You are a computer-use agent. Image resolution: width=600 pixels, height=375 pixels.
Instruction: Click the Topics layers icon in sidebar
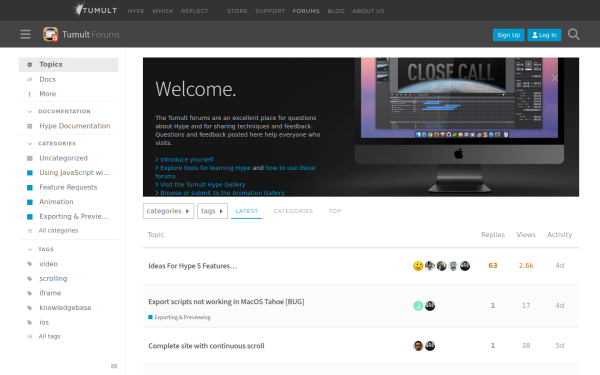click(x=30, y=65)
